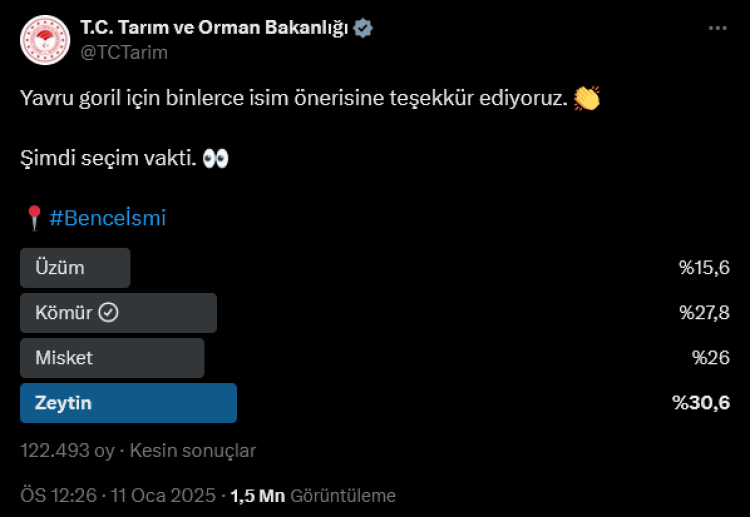This screenshot has height=517, width=750.
Task: Select the highlighted Zeytin poll option
Action: (x=128, y=403)
